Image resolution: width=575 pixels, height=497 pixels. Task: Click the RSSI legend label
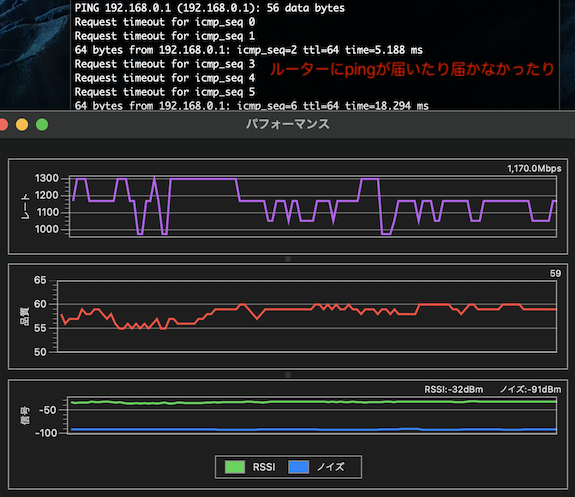pos(264,467)
